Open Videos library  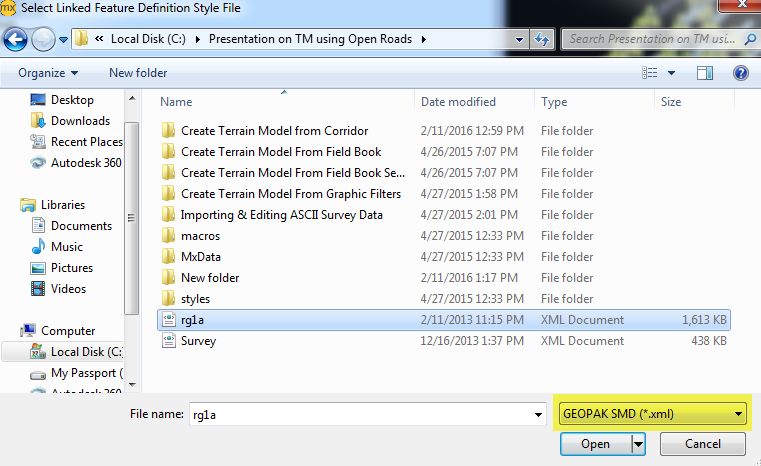pos(68,289)
